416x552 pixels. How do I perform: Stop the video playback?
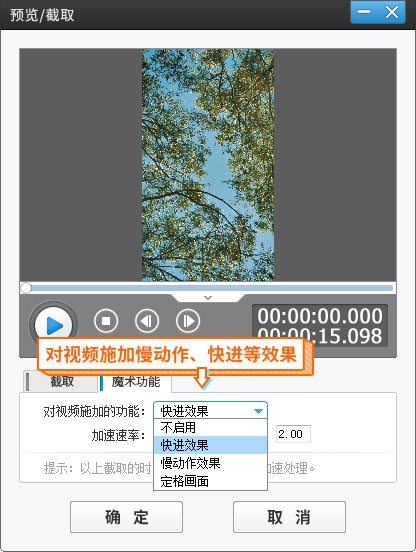point(106,321)
